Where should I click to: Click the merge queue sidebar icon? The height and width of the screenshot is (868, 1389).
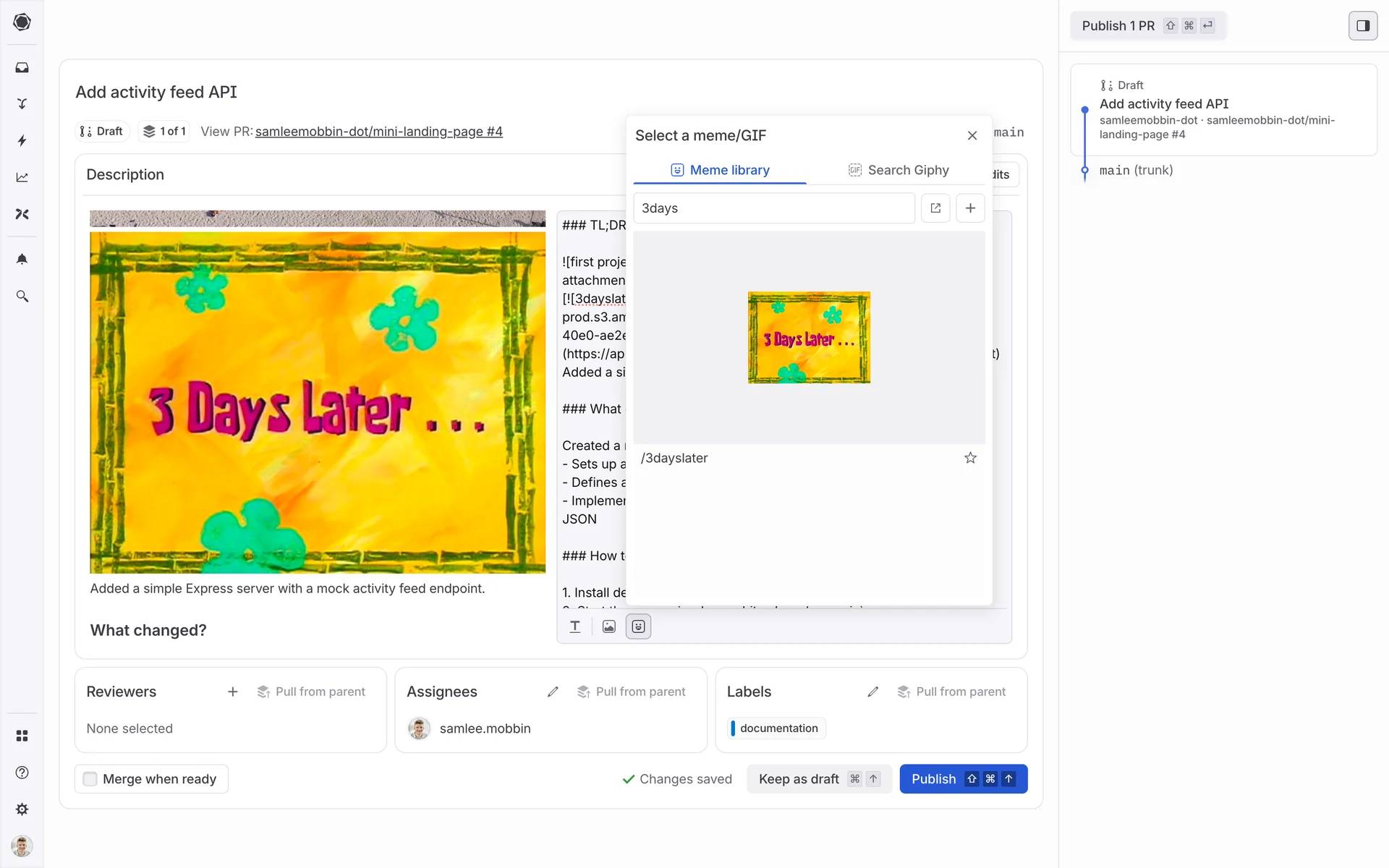[22, 103]
